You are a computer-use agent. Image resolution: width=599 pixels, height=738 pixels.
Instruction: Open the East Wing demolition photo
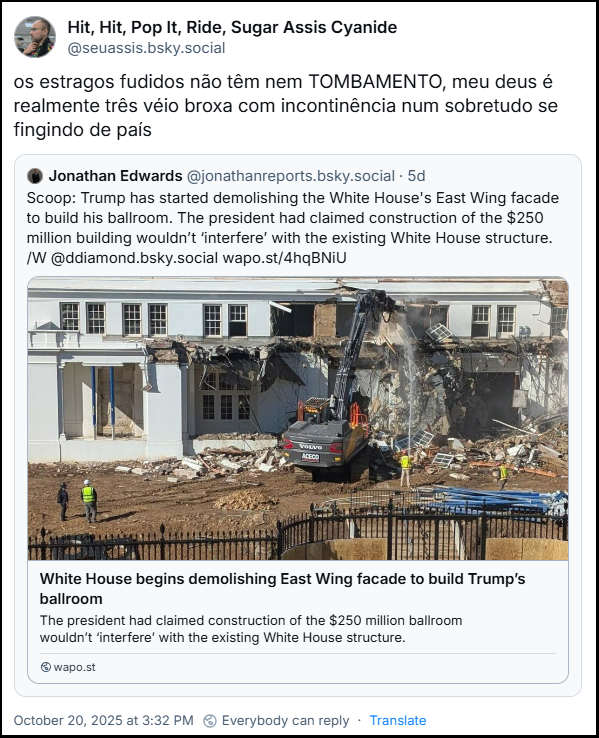298,418
